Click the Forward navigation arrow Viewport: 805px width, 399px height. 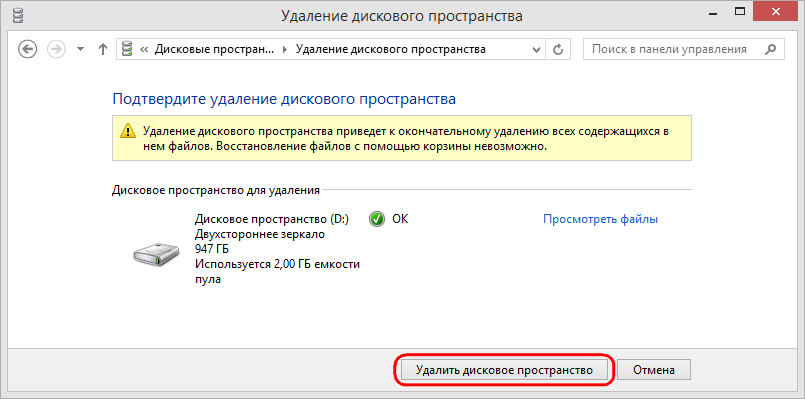pyautogui.click(x=56, y=49)
